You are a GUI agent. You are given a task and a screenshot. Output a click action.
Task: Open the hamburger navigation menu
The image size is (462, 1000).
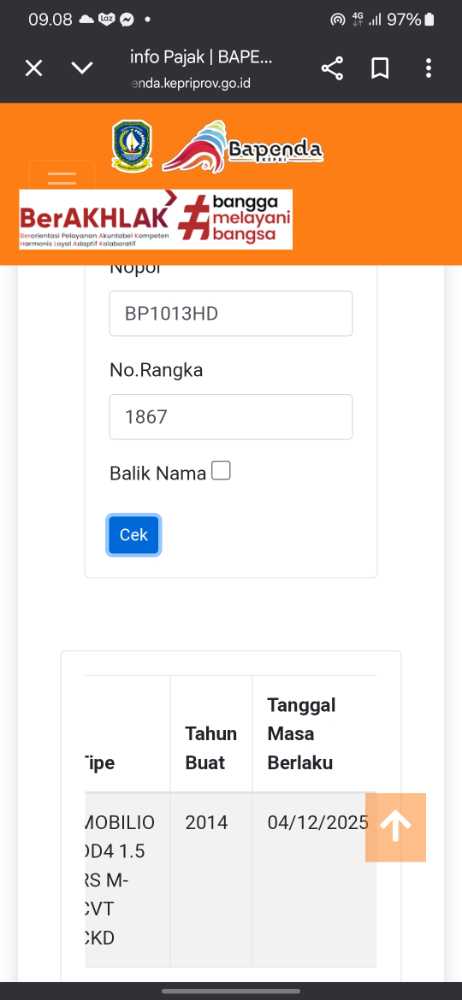tap(62, 175)
